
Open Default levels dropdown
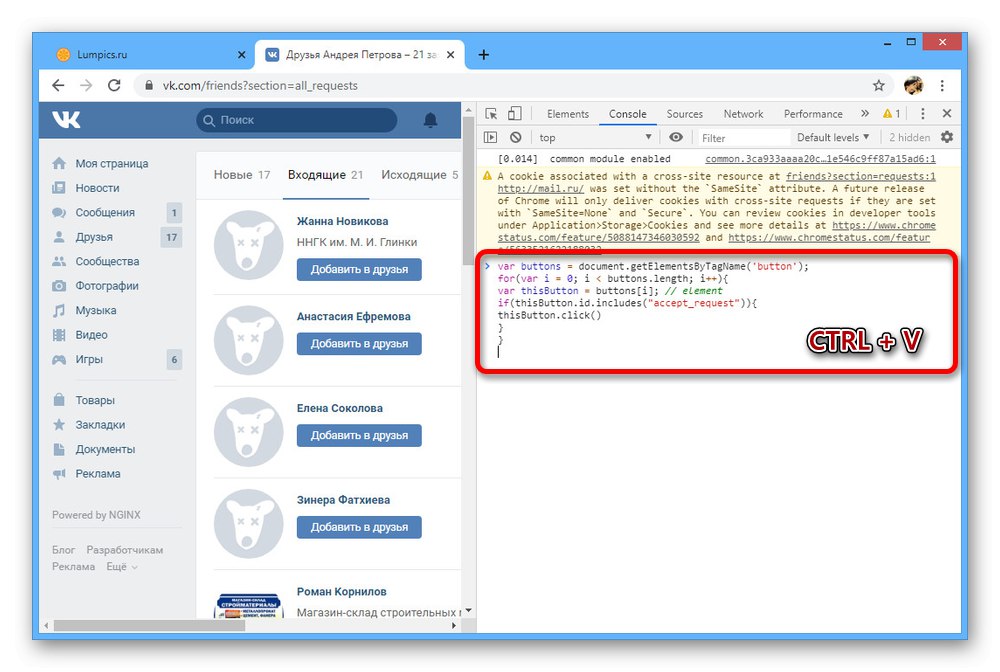click(833, 137)
